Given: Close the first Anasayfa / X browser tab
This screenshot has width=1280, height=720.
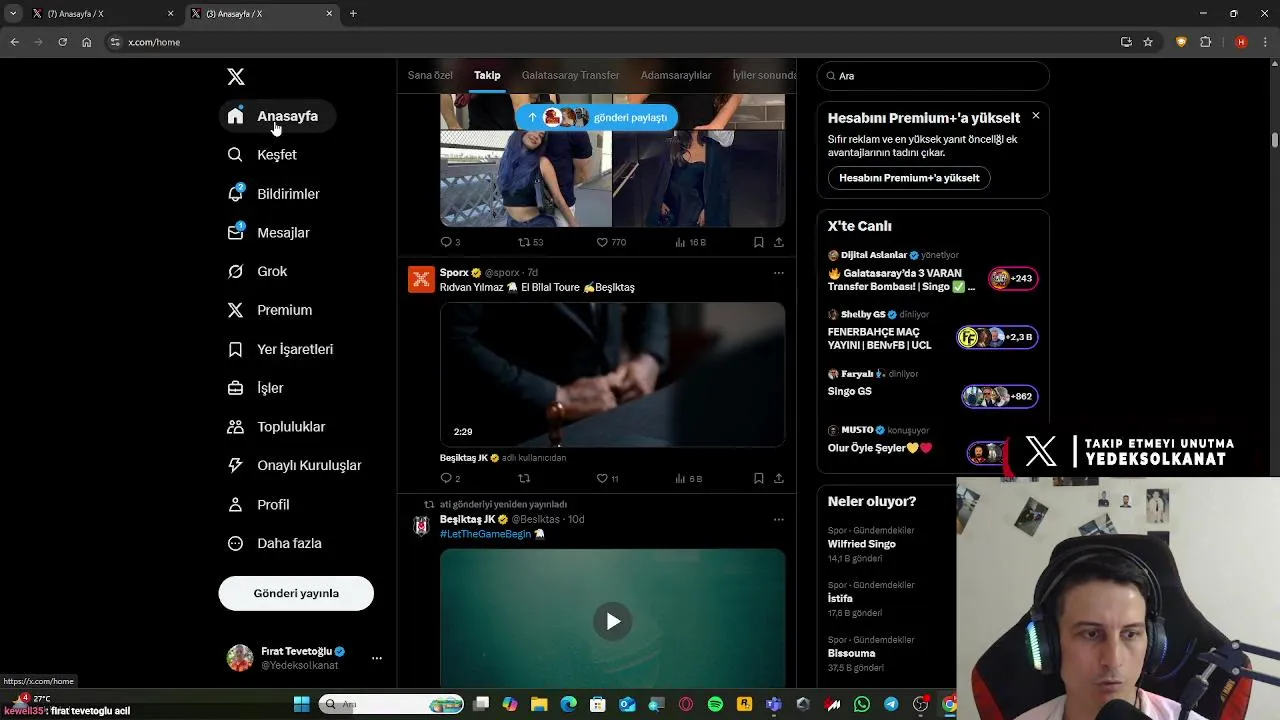Looking at the screenshot, I should coord(170,14).
